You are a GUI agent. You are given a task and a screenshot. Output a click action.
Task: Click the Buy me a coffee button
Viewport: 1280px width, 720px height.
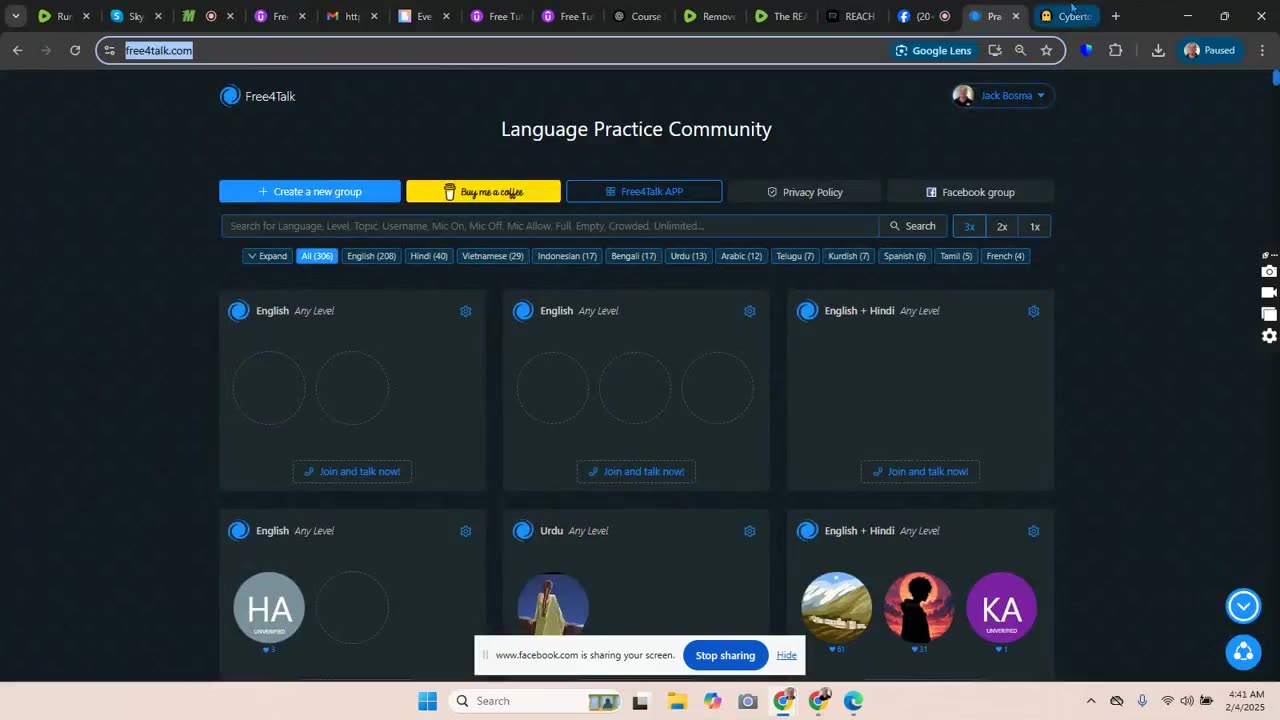coord(483,192)
